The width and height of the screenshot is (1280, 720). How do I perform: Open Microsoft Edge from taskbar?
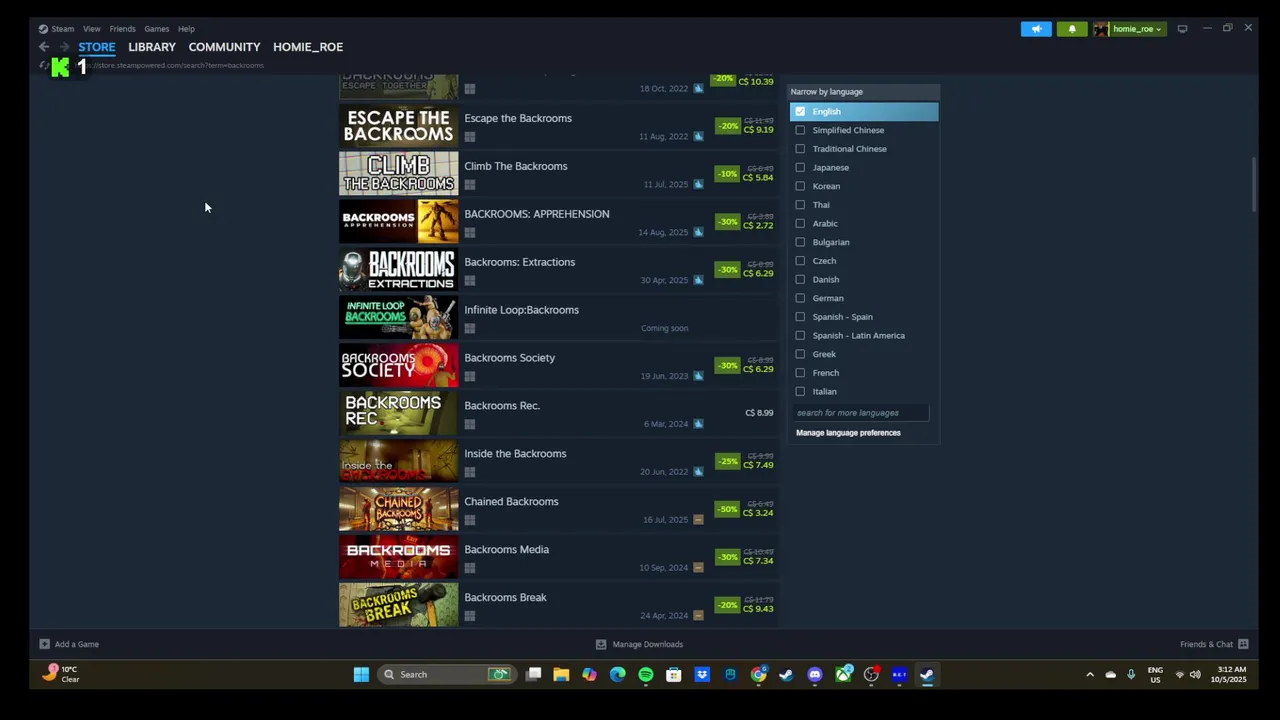click(x=617, y=674)
